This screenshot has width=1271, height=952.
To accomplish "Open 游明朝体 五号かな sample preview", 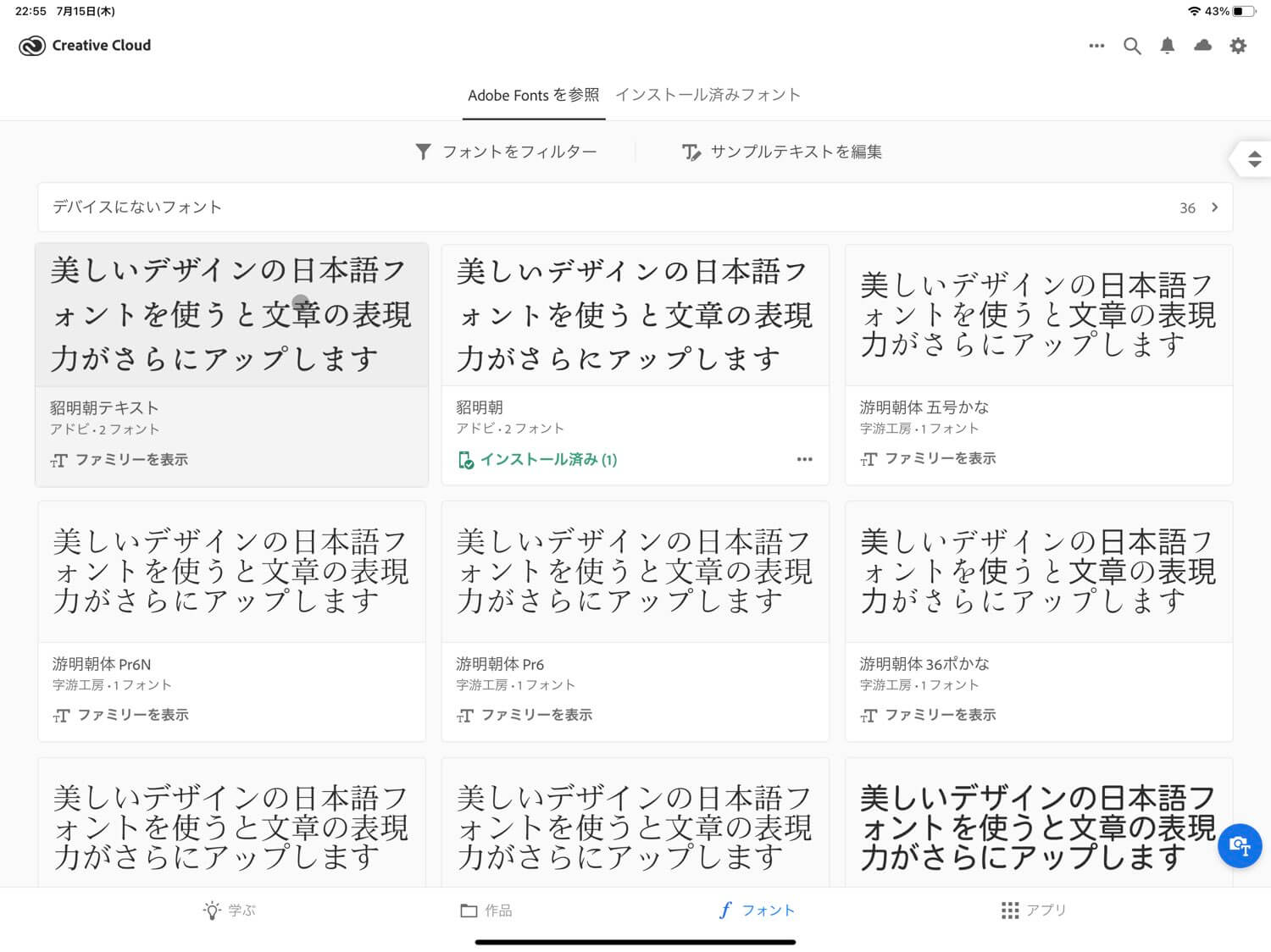I will click(1039, 315).
